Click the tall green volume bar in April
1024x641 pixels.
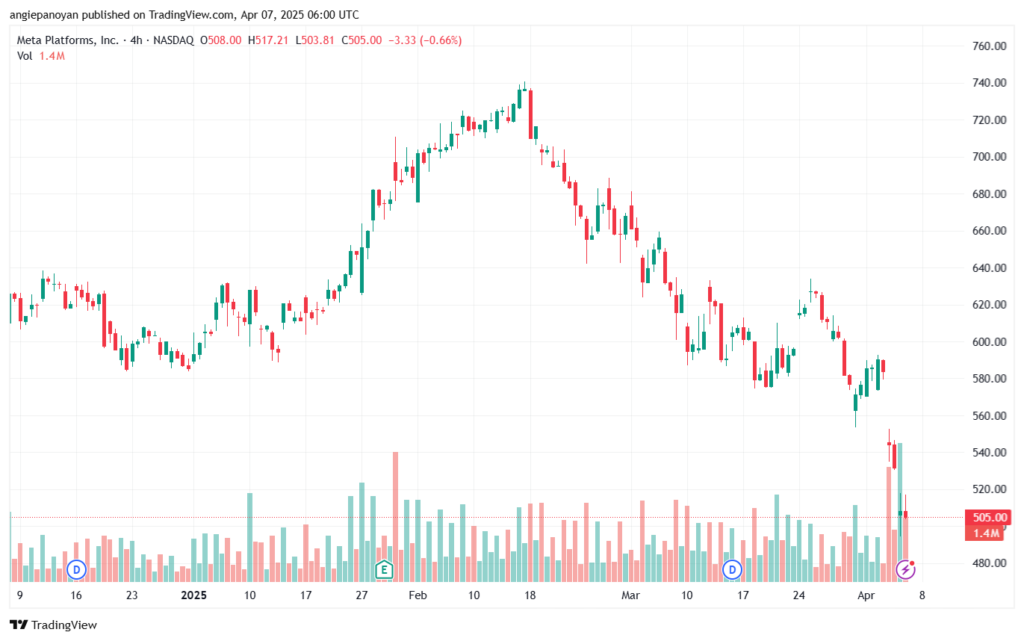(x=900, y=512)
